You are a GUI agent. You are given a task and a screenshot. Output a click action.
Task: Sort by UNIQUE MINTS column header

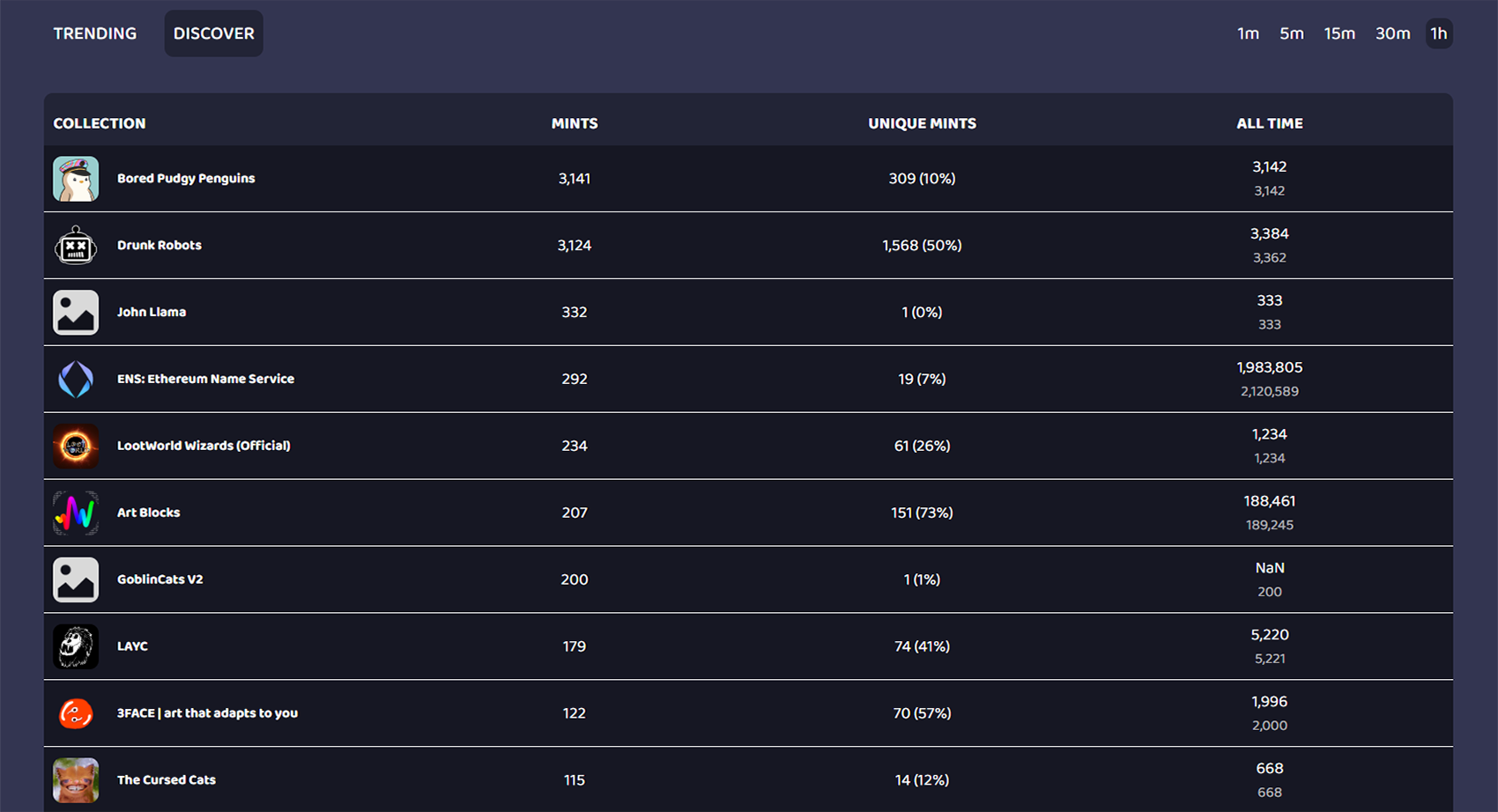(923, 123)
